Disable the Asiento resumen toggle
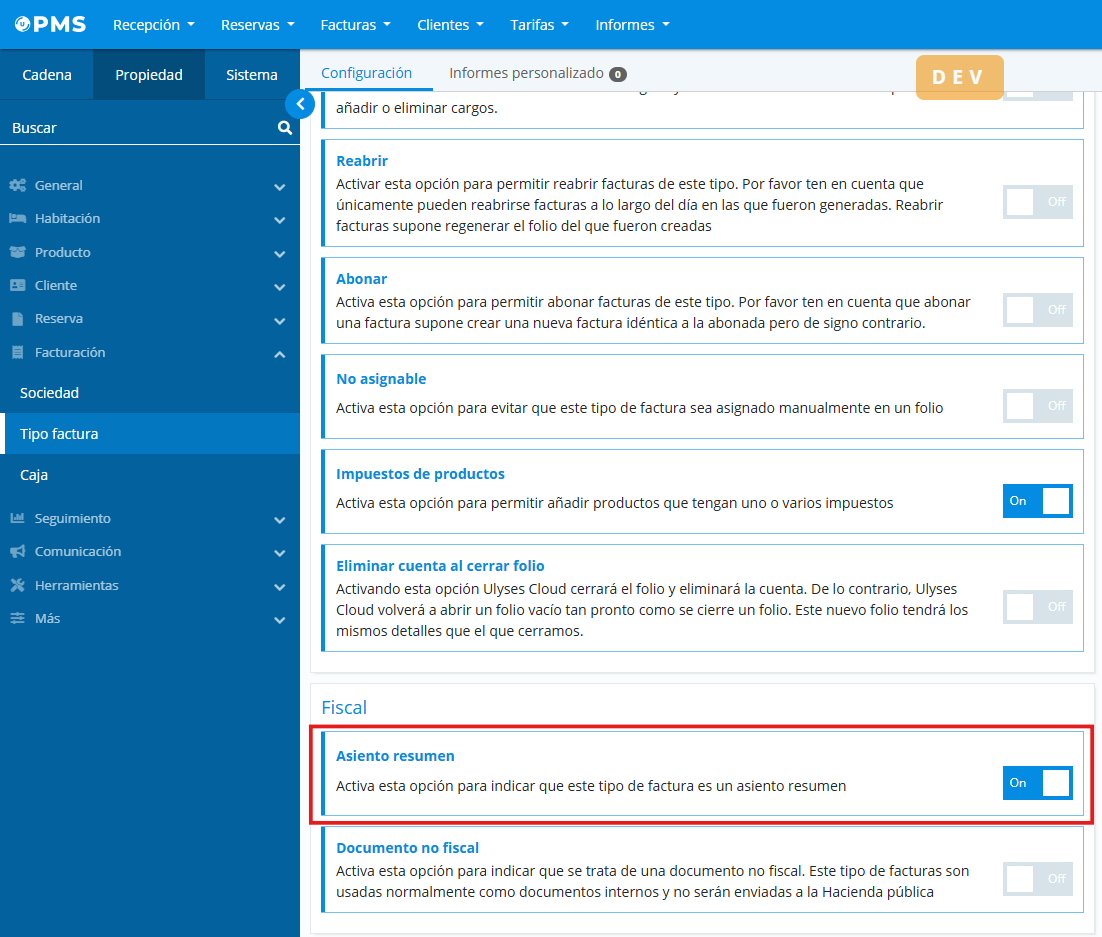This screenshot has width=1102, height=937. [x=1037, y=783]
